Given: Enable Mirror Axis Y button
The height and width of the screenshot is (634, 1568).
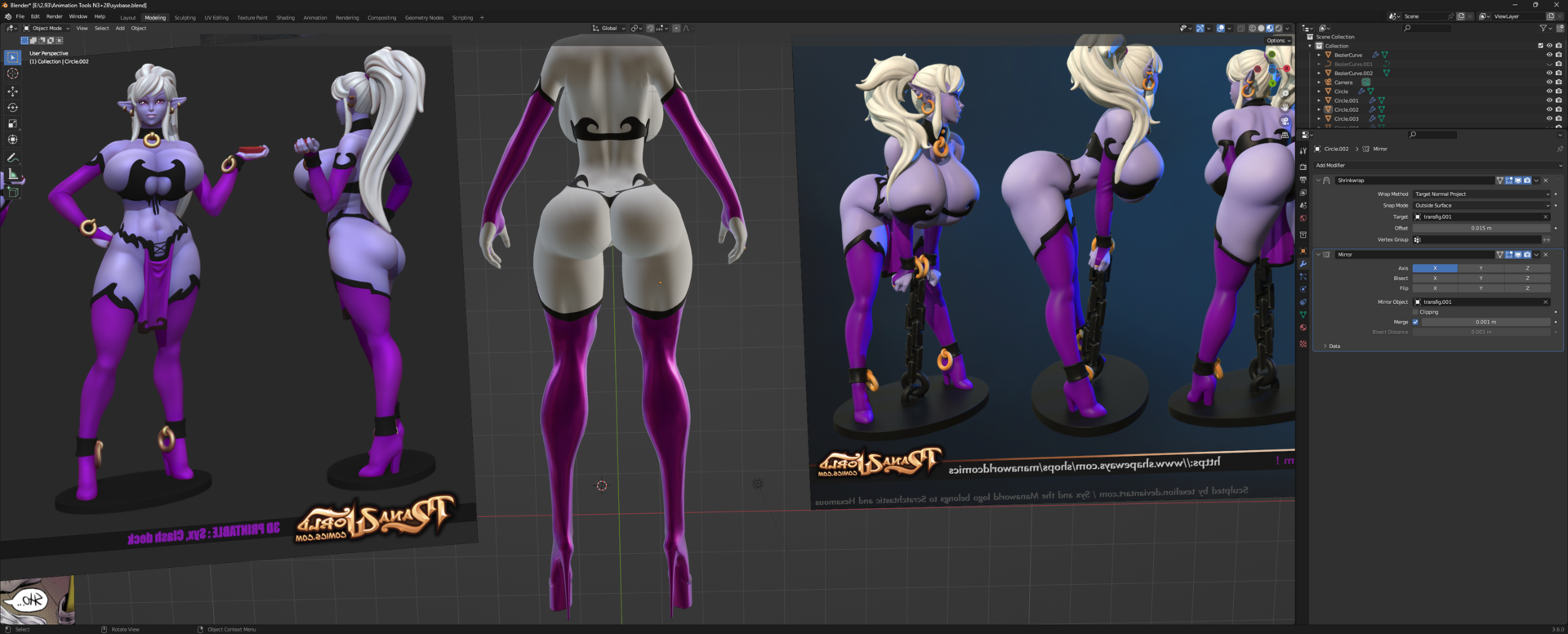Looking at the screenshot, I should [x=1481, y=268].
